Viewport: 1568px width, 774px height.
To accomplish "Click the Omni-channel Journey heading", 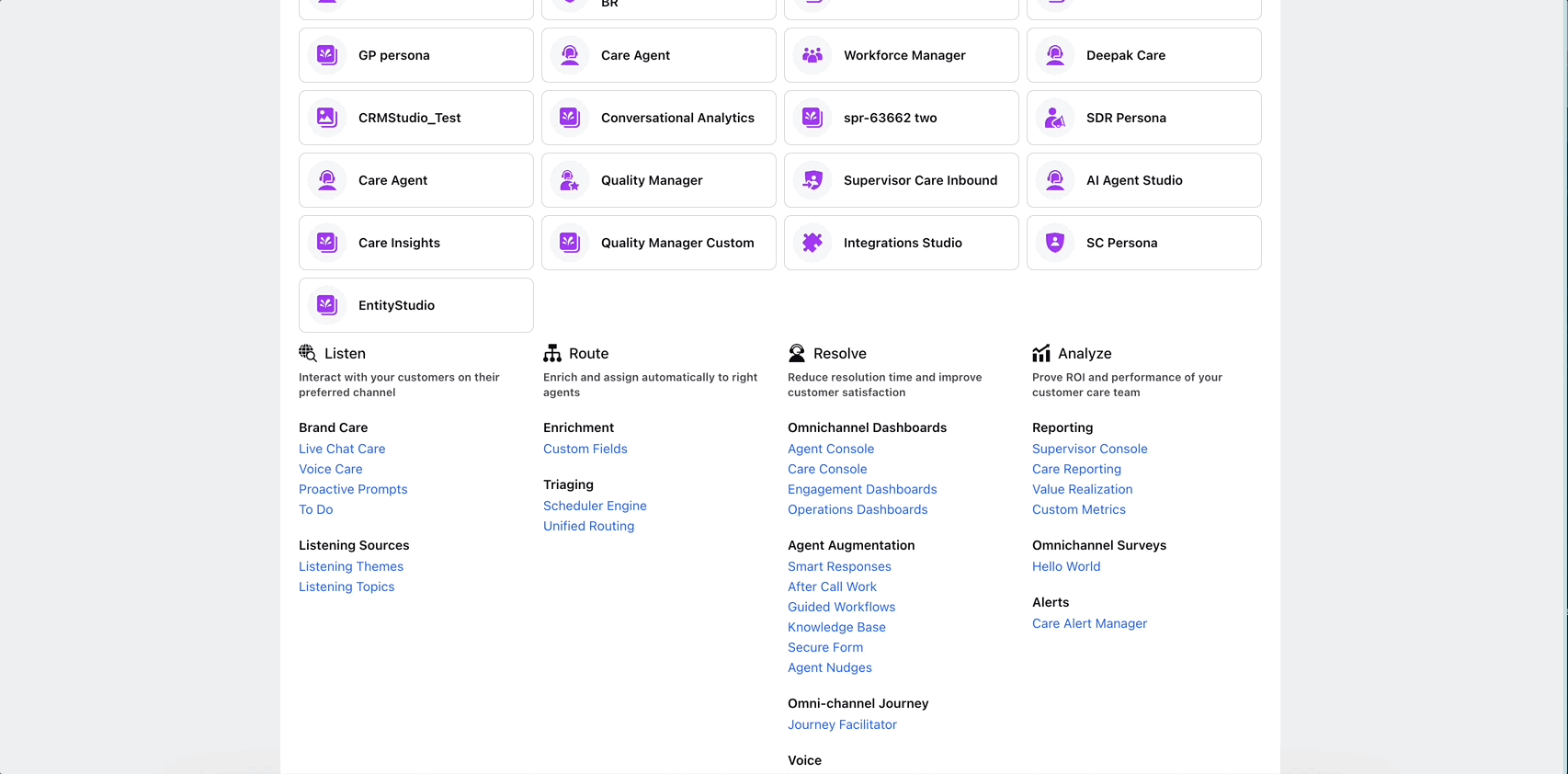I will pyautogui.click(x=858, y=703).
